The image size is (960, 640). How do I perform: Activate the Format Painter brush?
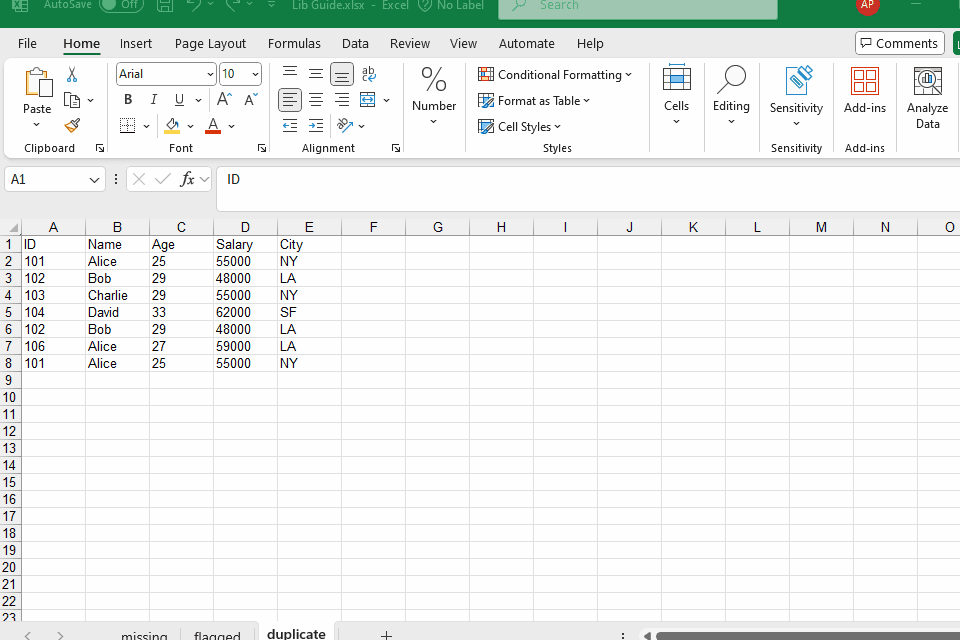tap(72, 126)
